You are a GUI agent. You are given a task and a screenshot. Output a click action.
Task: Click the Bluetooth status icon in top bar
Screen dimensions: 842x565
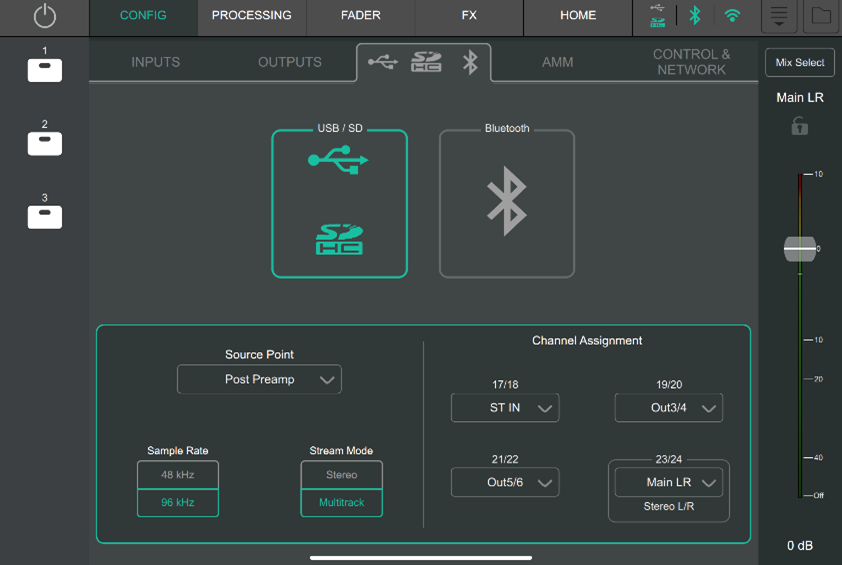click(x=695, y=16)
